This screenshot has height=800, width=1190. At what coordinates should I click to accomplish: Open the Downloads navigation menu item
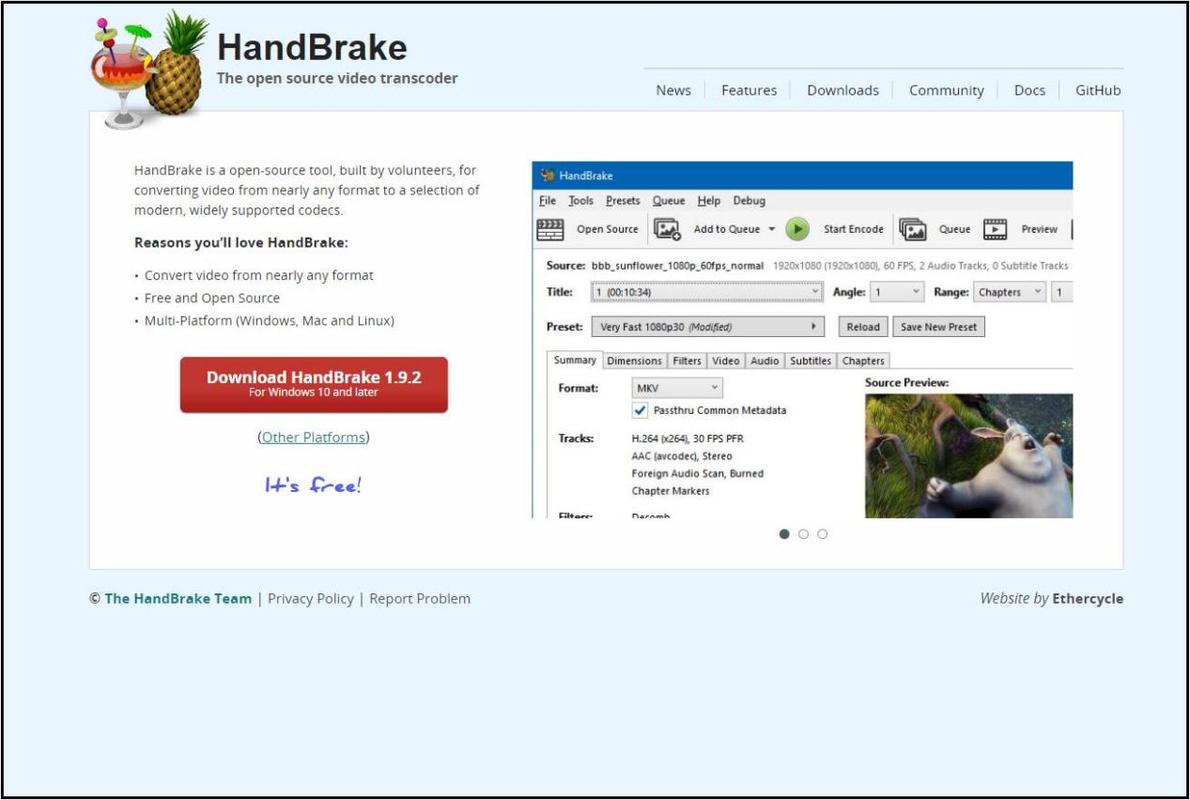point(842,90)
